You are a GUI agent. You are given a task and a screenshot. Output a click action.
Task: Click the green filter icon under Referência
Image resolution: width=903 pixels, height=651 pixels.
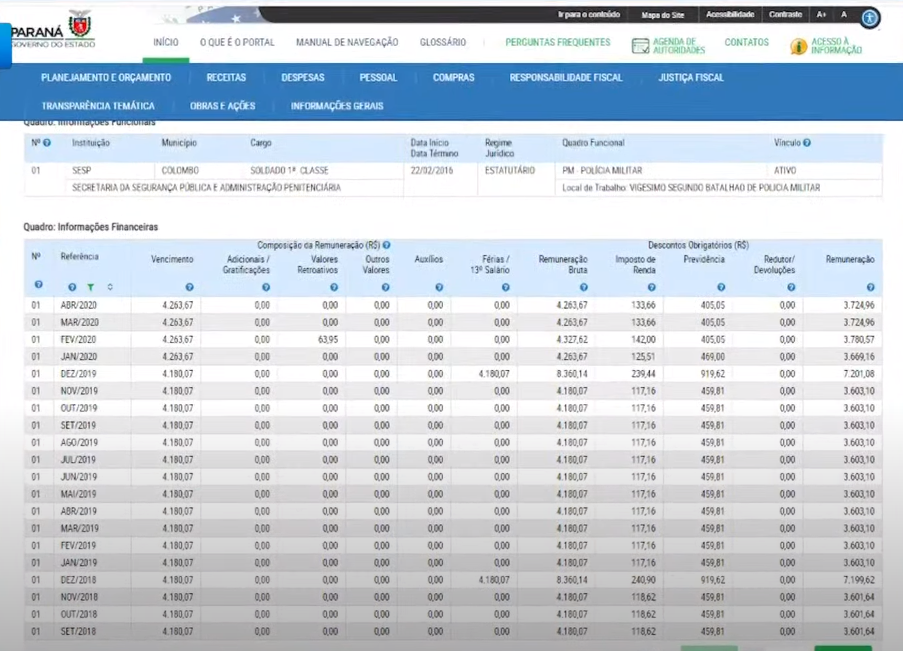pos(90,288)
